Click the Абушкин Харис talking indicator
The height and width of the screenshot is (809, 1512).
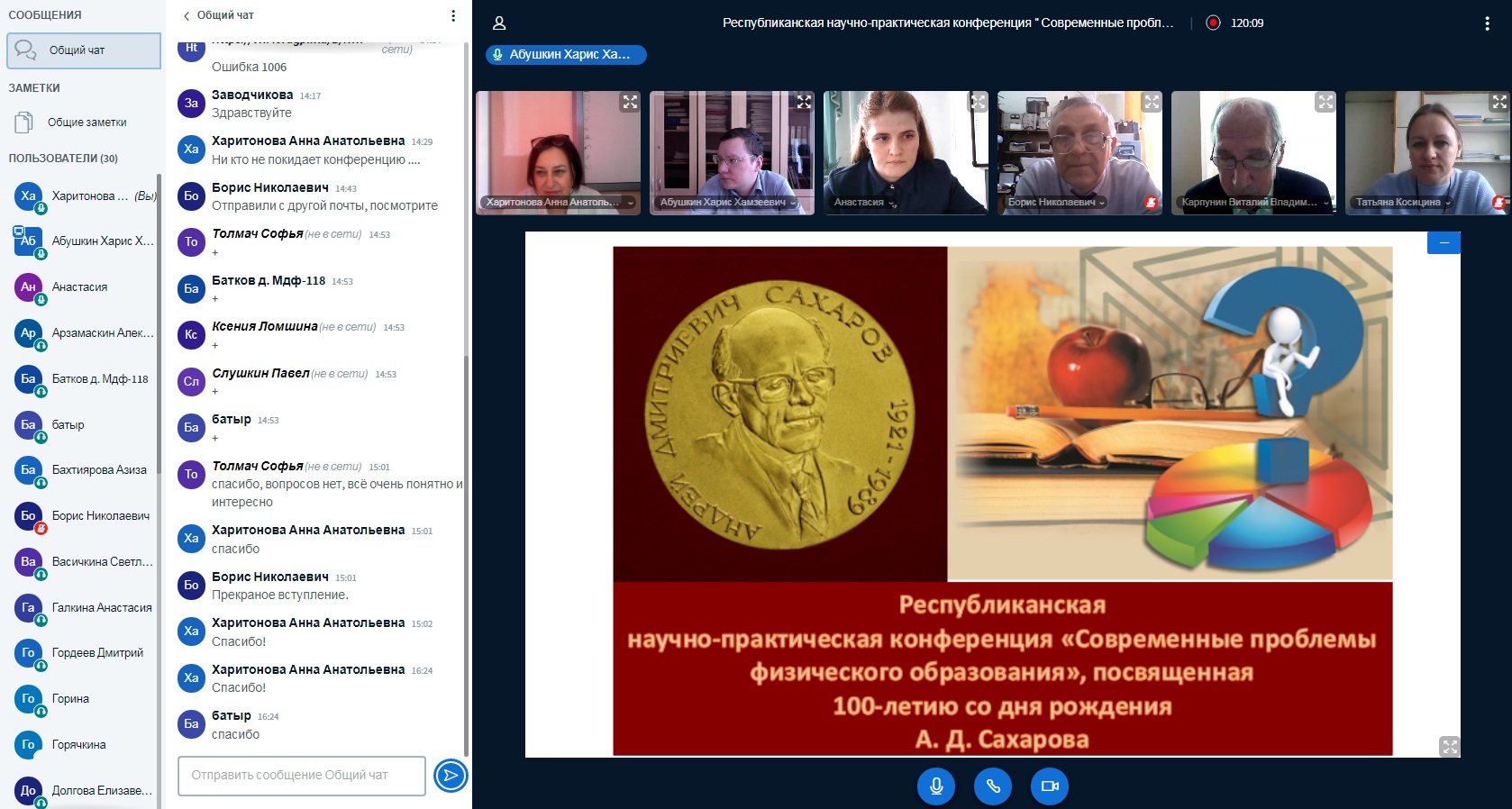[566, 55]
